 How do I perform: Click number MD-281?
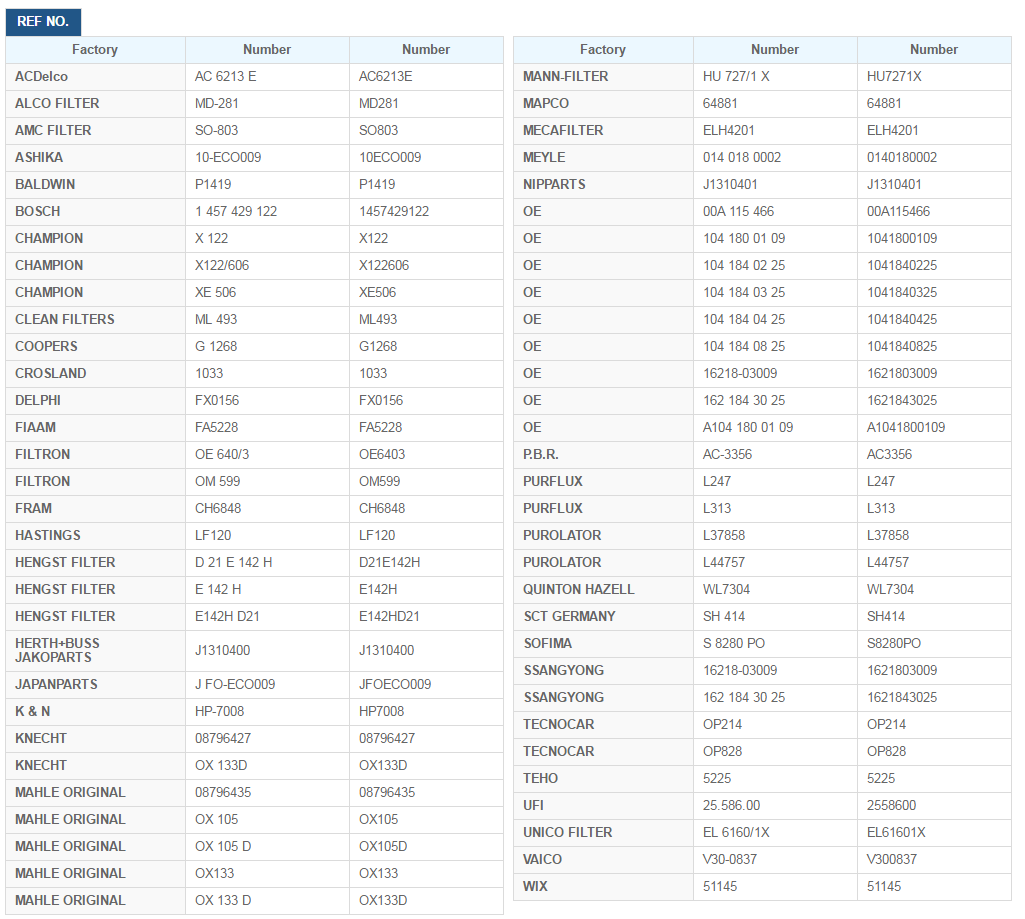(x=216, y=103)
